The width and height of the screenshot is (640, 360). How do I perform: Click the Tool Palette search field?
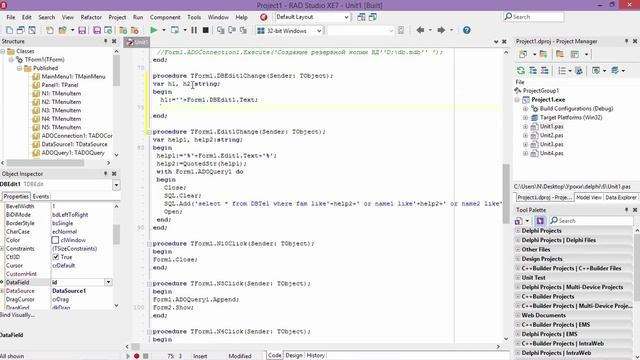click(x=591, y=221)
